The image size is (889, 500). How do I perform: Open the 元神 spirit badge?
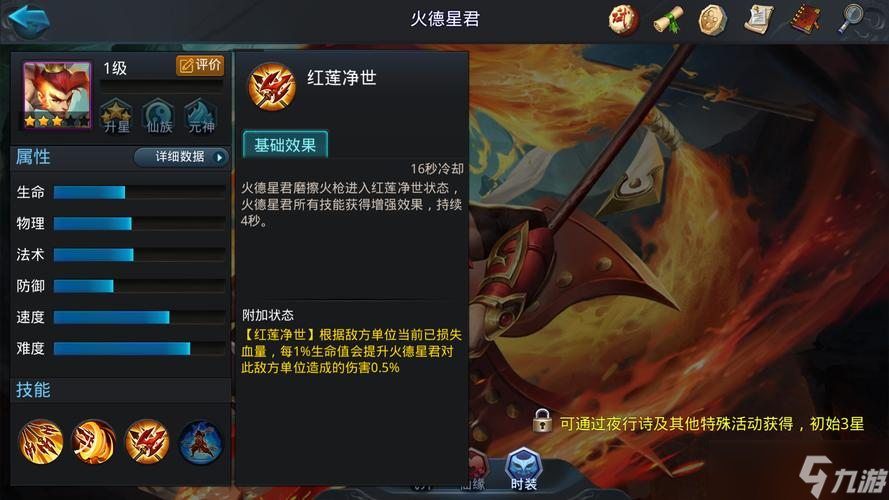(201, 116)
